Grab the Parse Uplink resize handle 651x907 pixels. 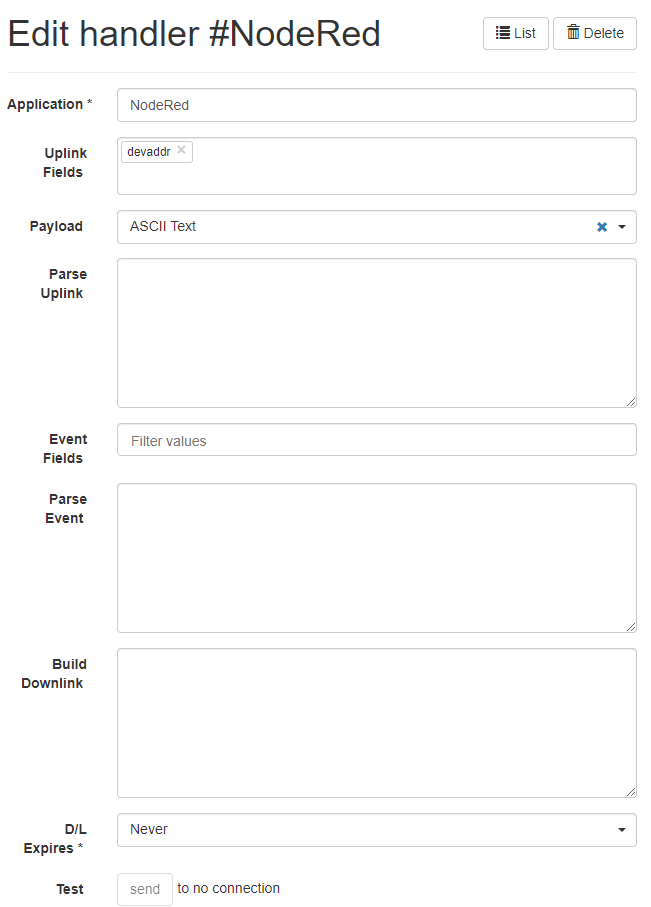point(631,402)
